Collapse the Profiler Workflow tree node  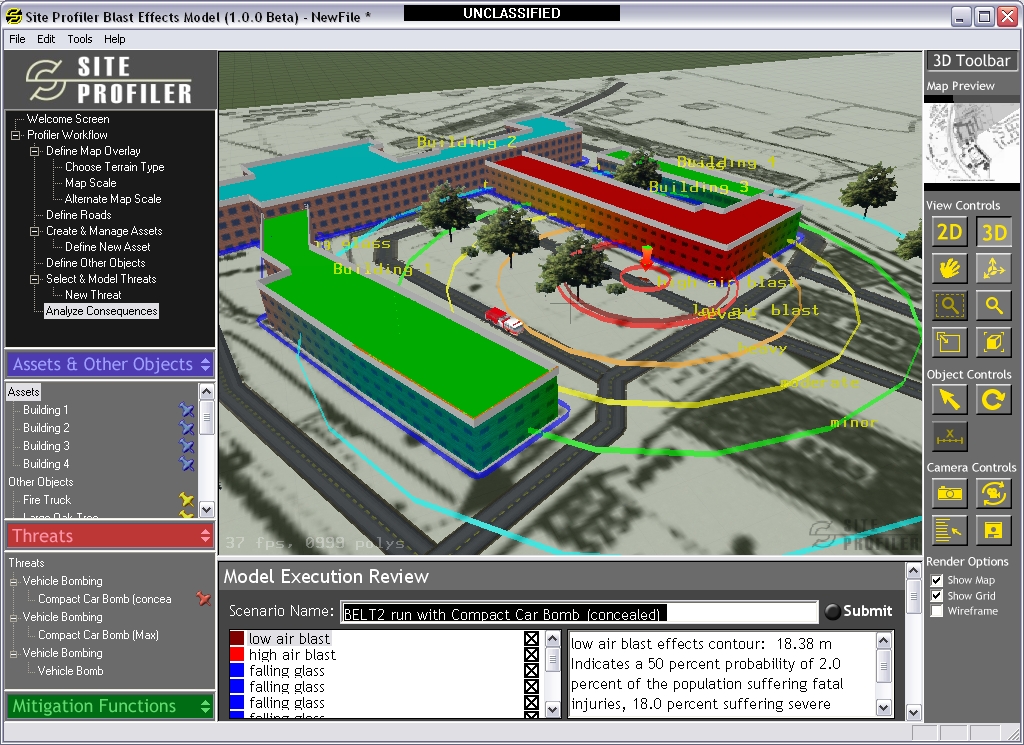[x=16, y=135]
